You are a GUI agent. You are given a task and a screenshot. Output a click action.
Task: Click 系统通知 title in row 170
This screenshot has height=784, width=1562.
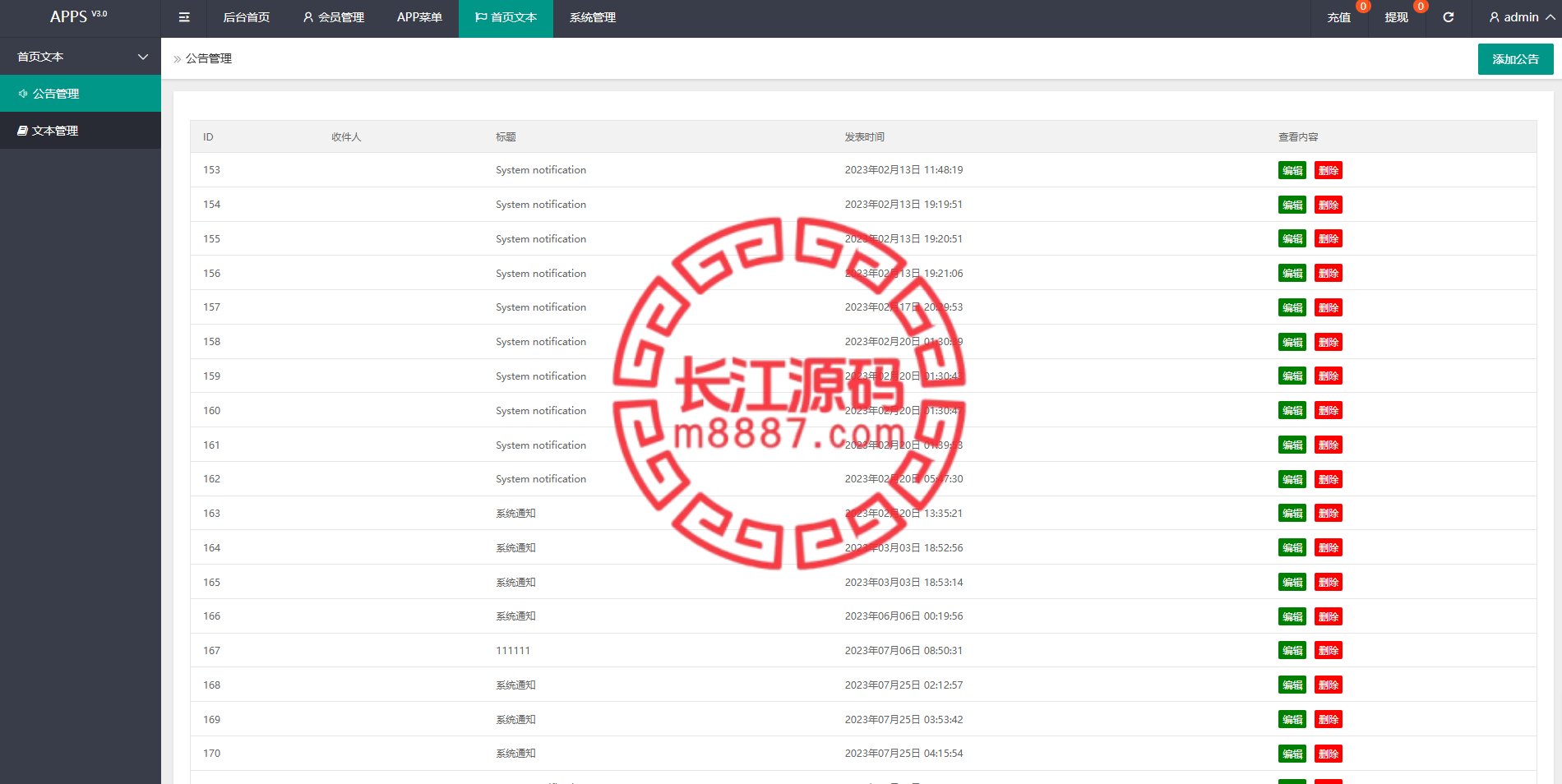tap(515, 754)
